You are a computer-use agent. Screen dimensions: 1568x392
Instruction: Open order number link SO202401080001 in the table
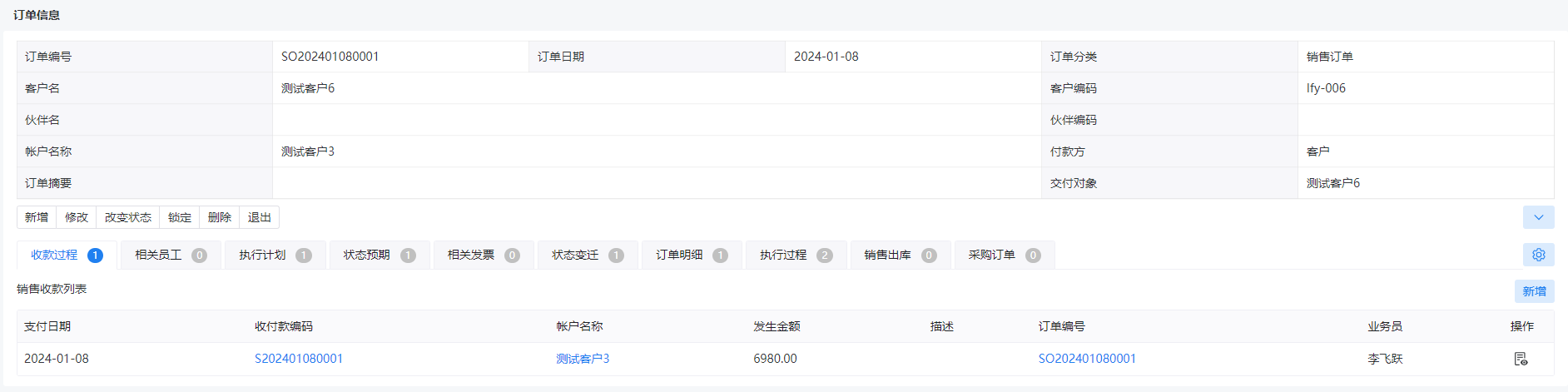coord(1087,359)
